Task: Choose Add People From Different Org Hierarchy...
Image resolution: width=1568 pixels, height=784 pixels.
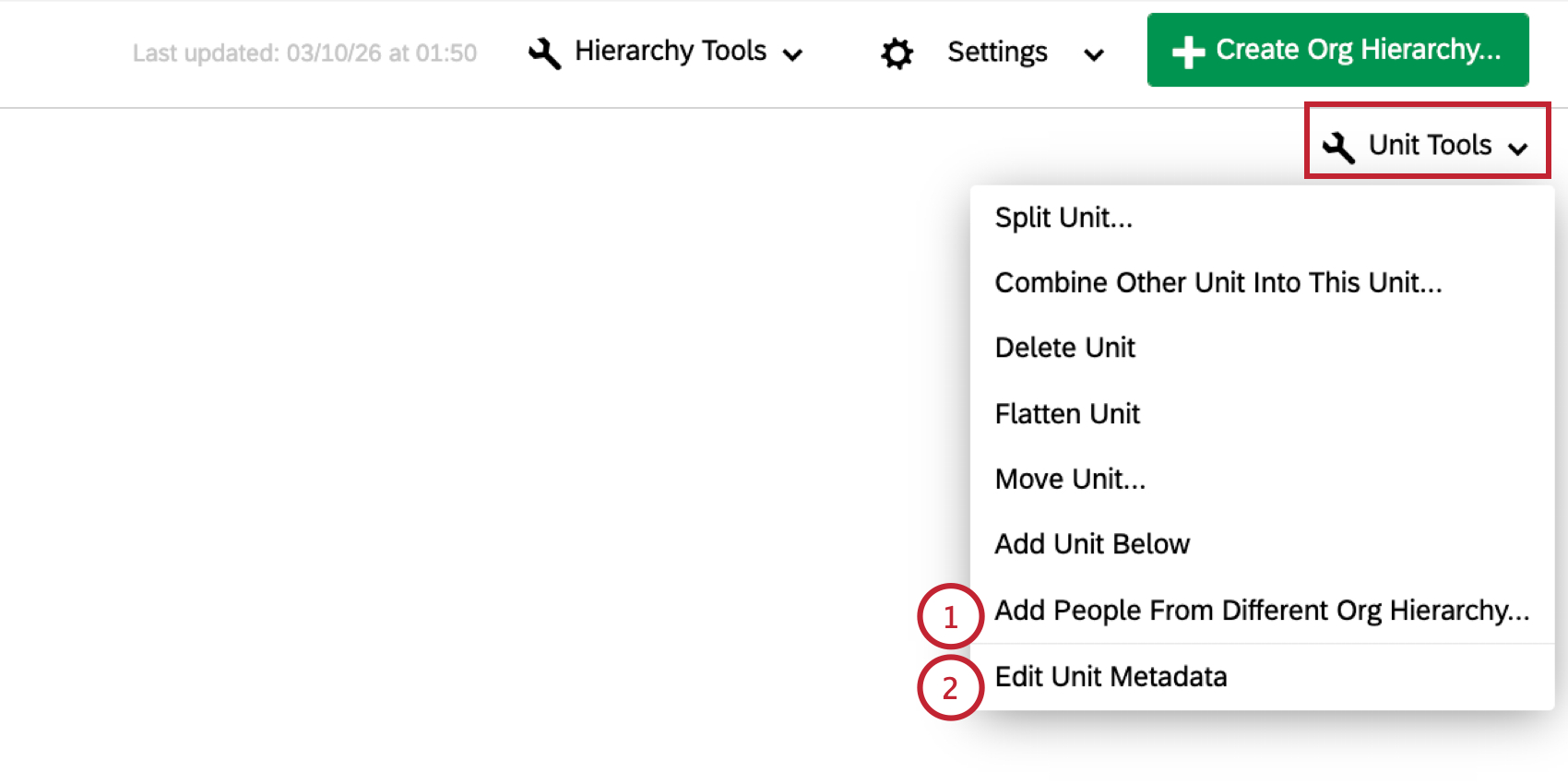Action: coord(1262,611)
